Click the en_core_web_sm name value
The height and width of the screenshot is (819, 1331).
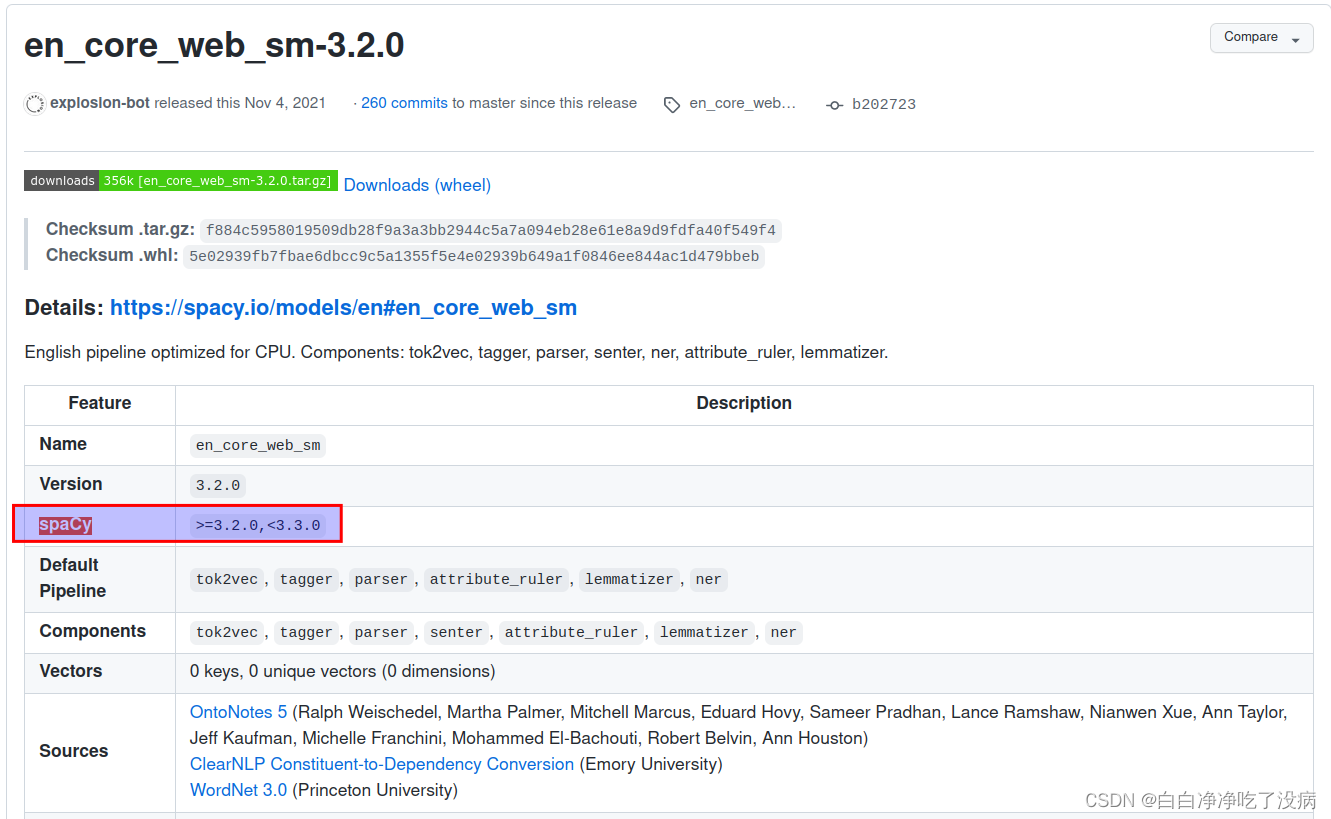click(258, 445)
